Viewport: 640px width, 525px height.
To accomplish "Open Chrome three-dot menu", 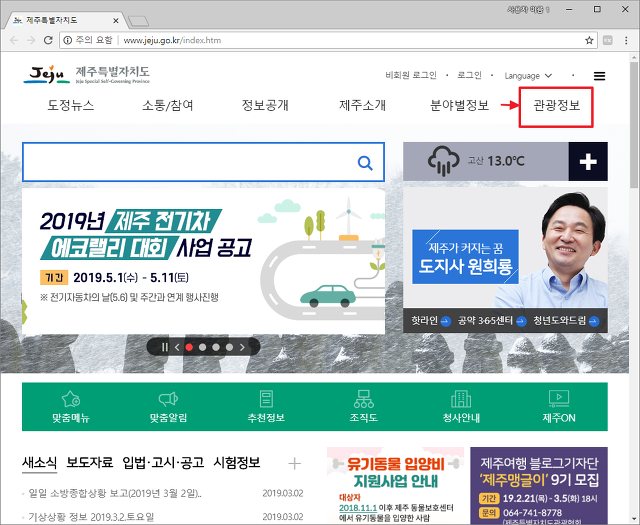I will (626, 40).
